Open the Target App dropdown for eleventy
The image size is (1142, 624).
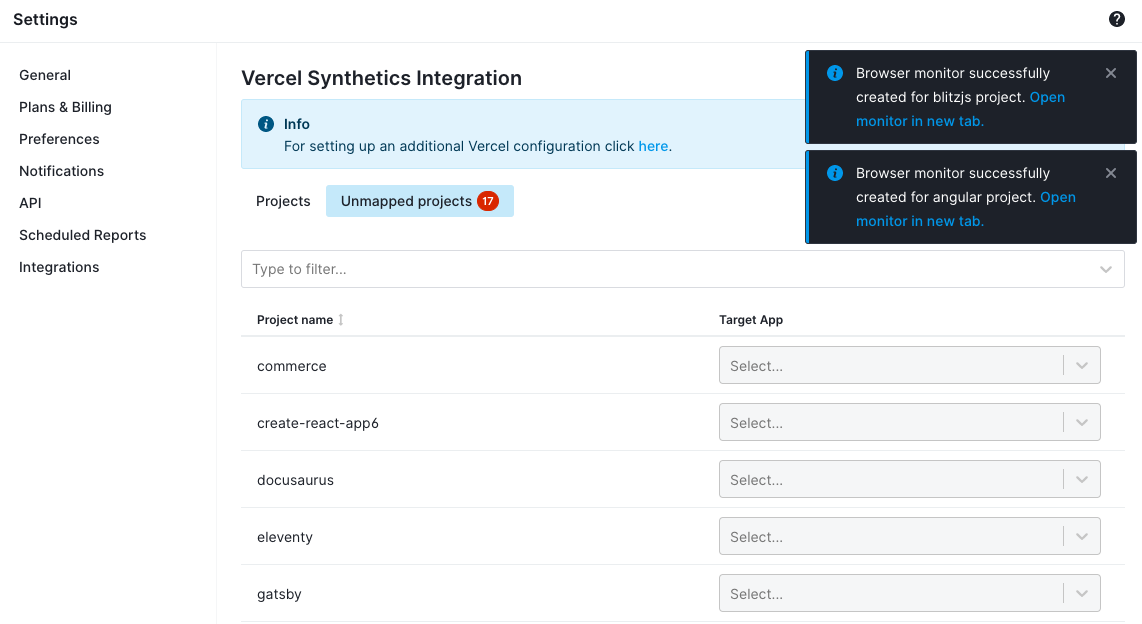[910, 537]
